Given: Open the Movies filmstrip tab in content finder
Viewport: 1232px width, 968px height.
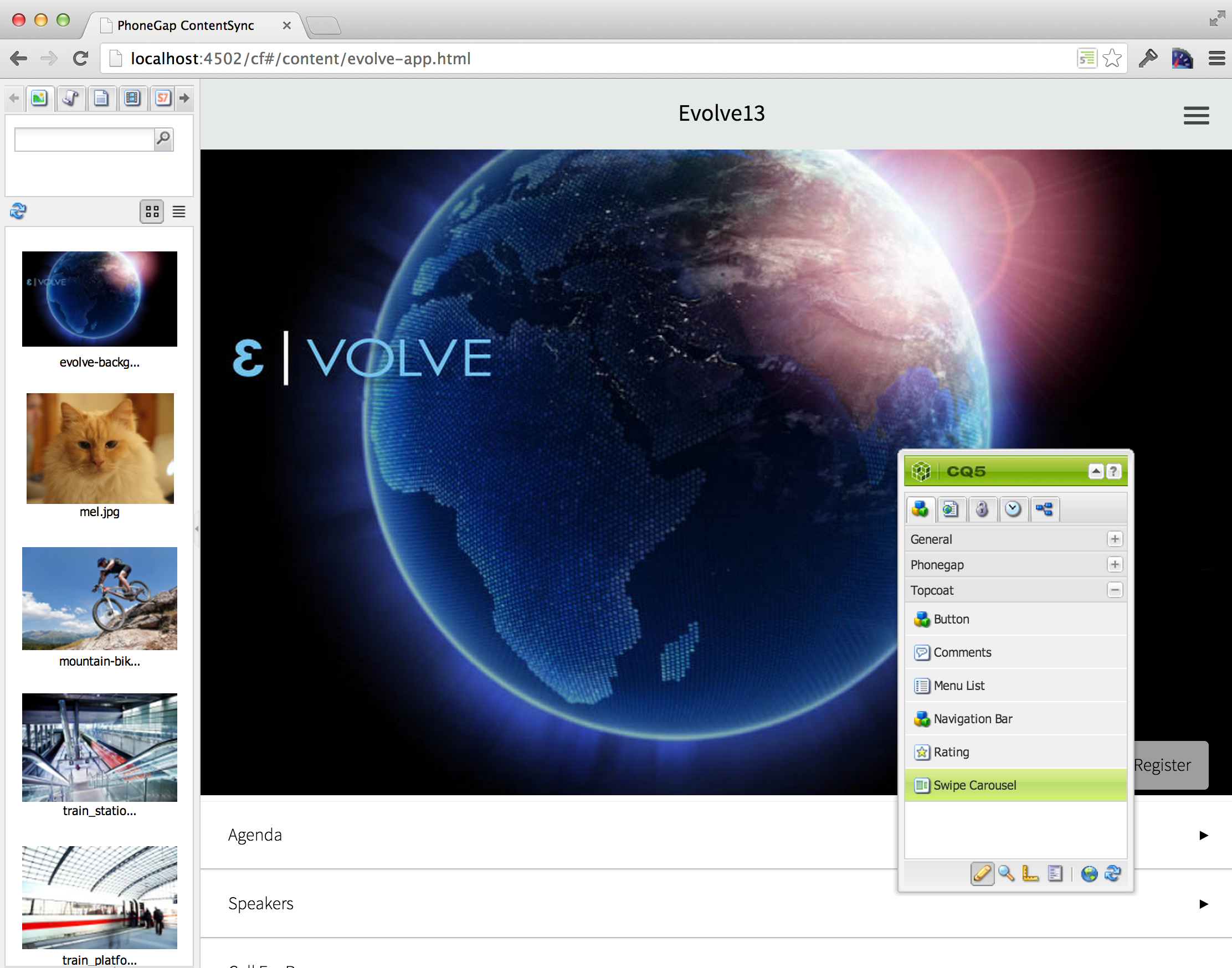Looking at the screenshot, I should pyautogui.click(x=132, y=99).
